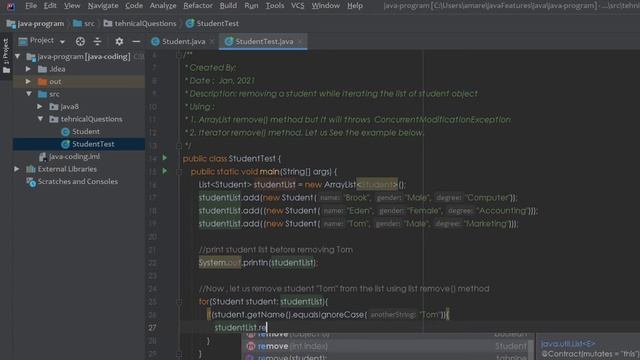Click ArrayList in studentList declaration
640x360 pixels.
tap(340, 185)
